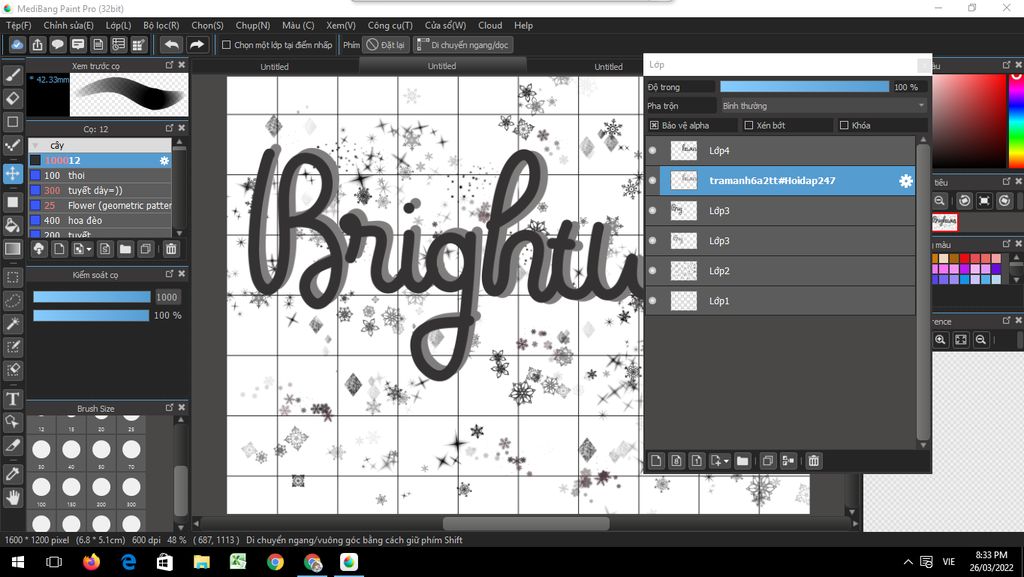Delete the selected layer with trash icon
1024x577 pixels.
tap(814, 461)
